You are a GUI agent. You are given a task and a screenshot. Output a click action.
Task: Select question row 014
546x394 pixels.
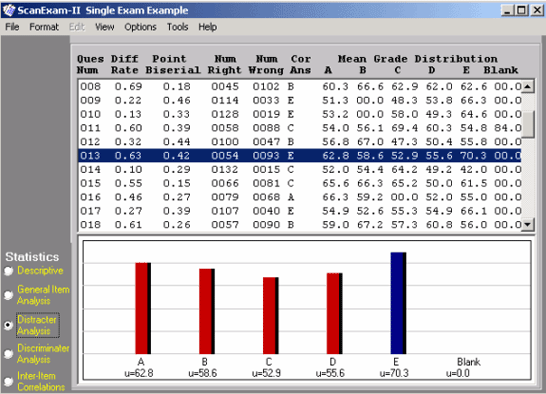click(300, 169)
